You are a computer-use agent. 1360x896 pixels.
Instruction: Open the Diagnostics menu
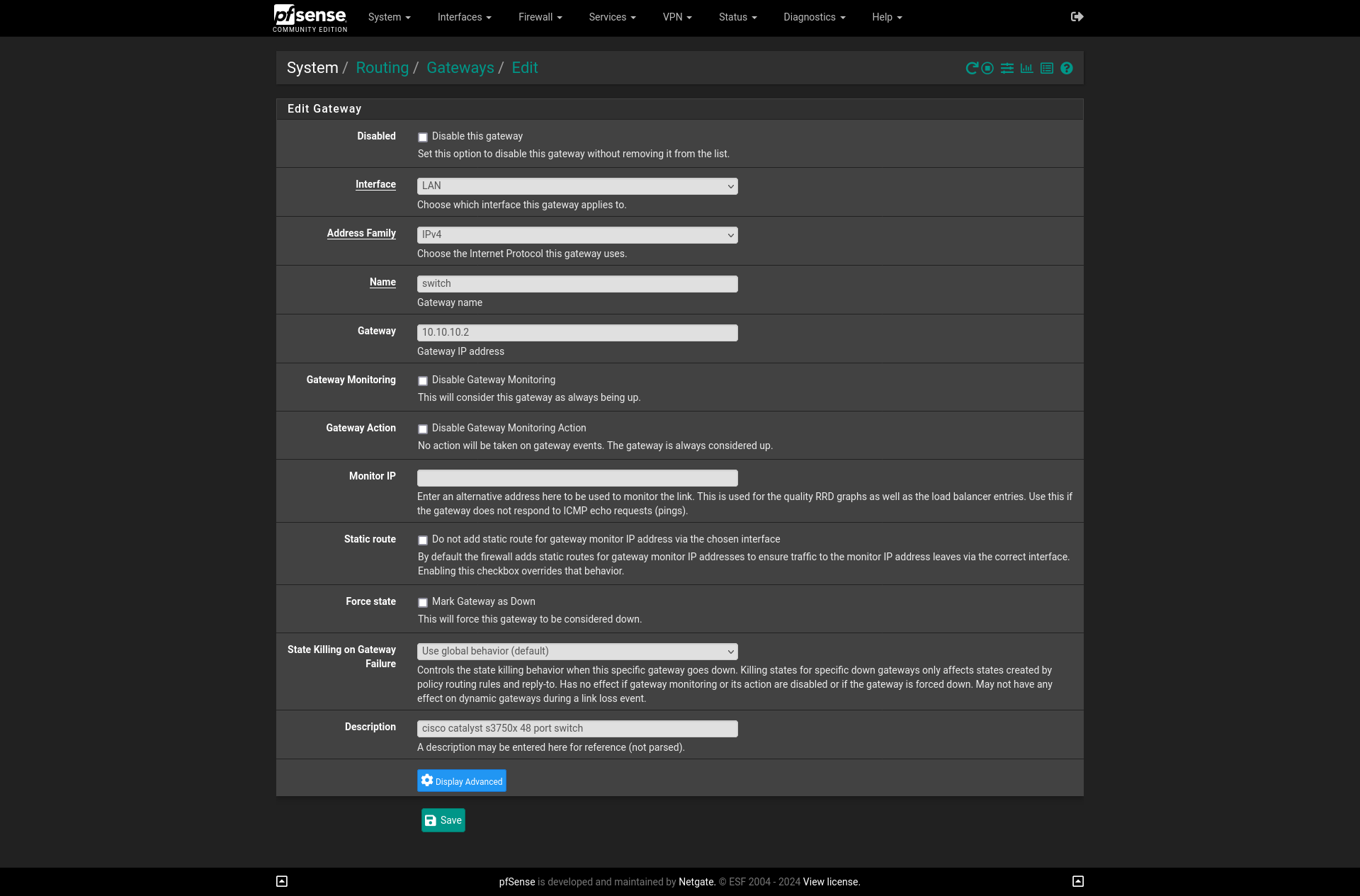click(814, 17)
